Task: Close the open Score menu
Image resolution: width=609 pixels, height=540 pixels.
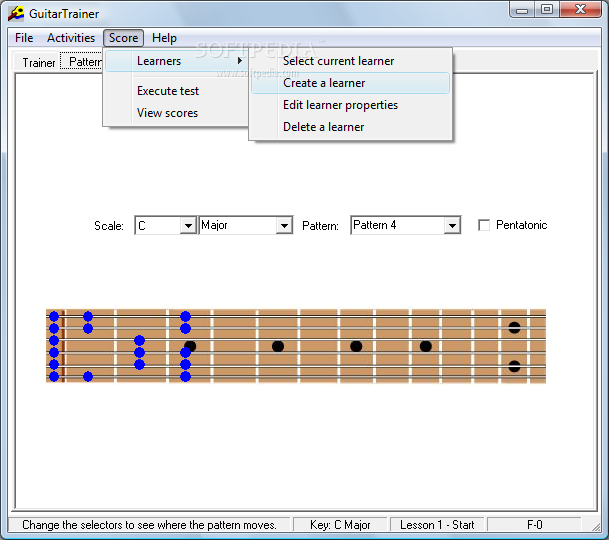Action: (124, 38)
